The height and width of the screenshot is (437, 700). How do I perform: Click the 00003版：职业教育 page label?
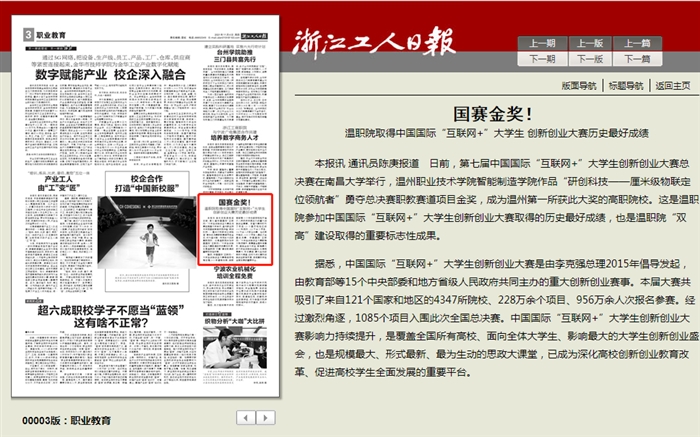(66, 421)
